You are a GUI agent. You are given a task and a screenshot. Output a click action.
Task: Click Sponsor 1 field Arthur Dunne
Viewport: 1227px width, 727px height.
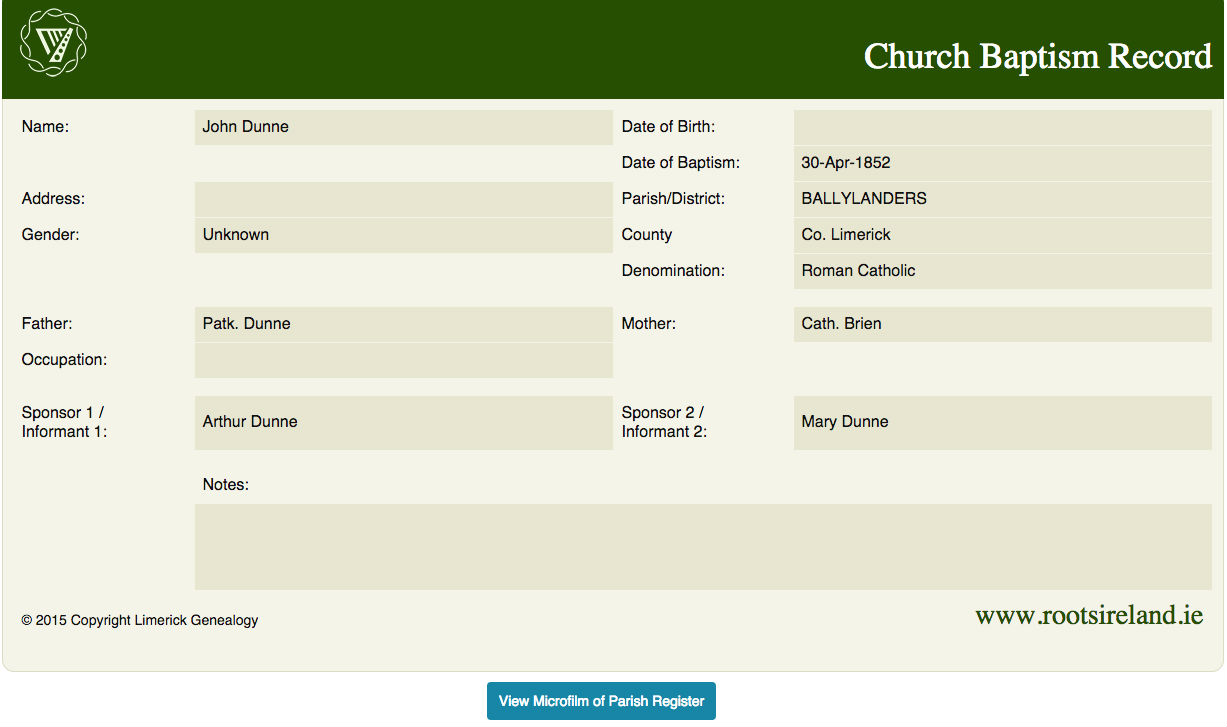[403, 422]
